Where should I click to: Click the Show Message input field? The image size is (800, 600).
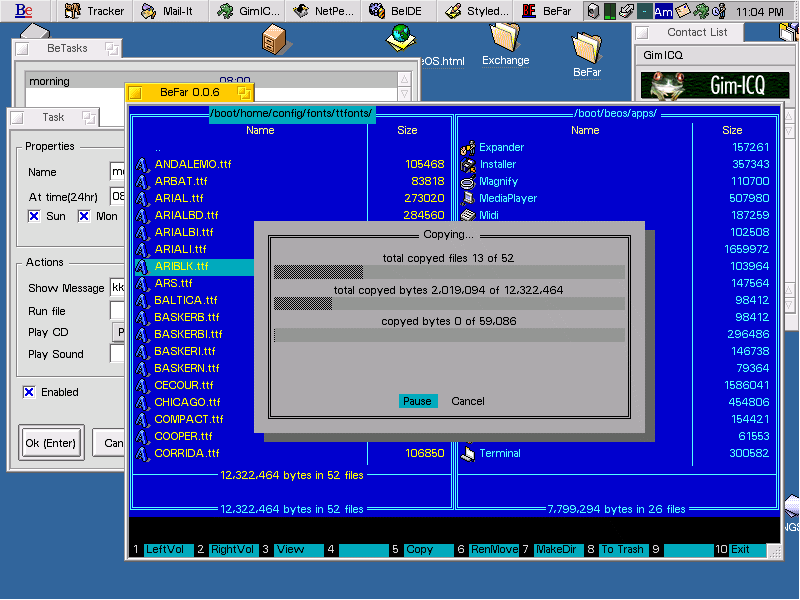pos(117,287)
